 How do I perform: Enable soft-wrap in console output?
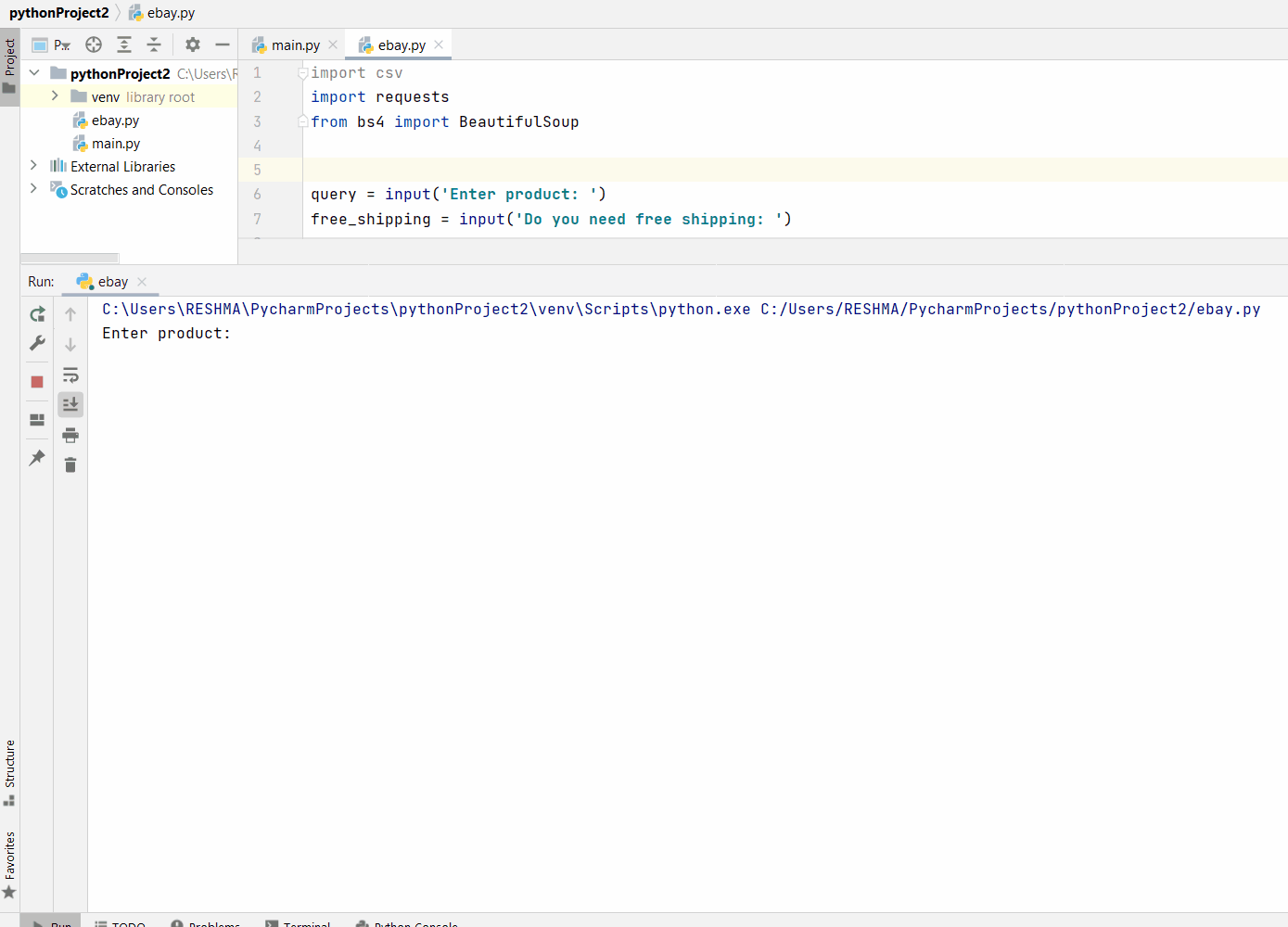[70, 375]
